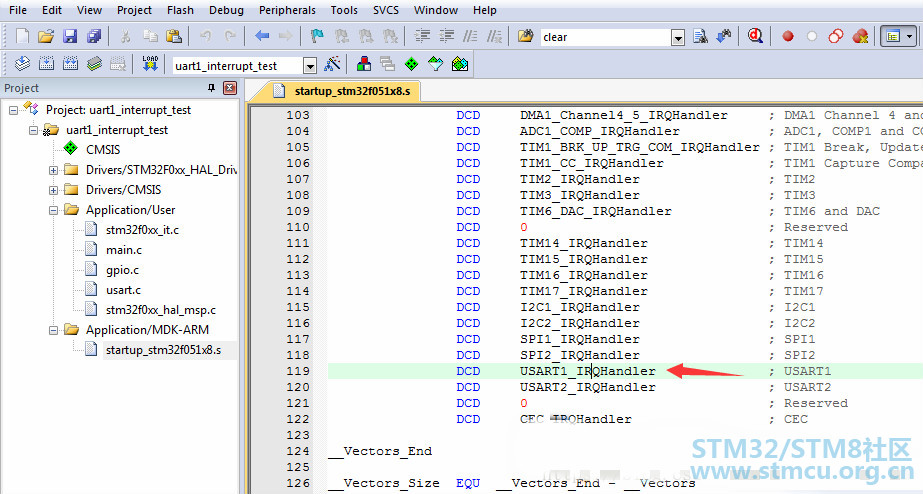Open Options for Target magic wand

tap(333, 64)
